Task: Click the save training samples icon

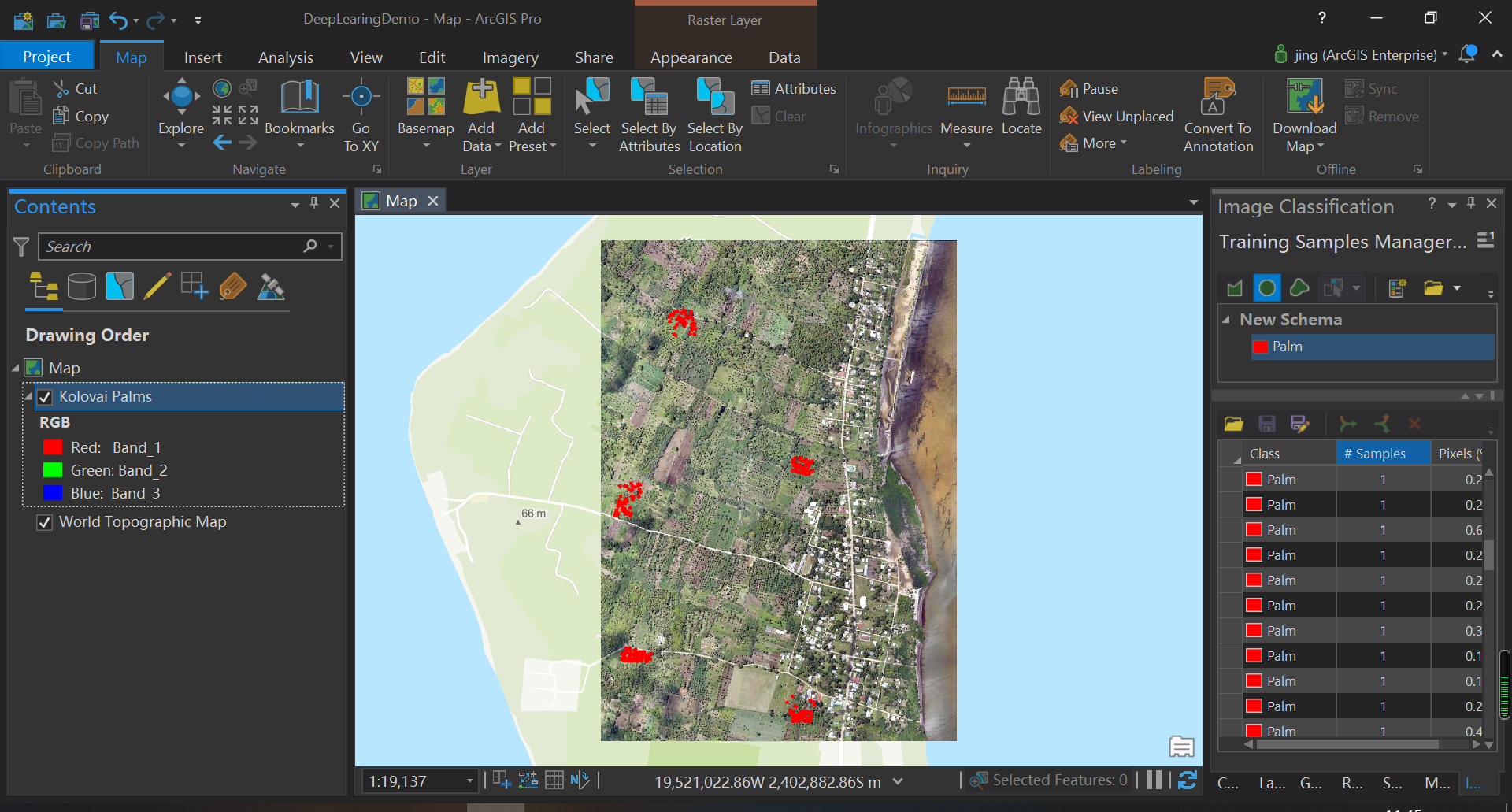Action: [x=1266, y=424]
